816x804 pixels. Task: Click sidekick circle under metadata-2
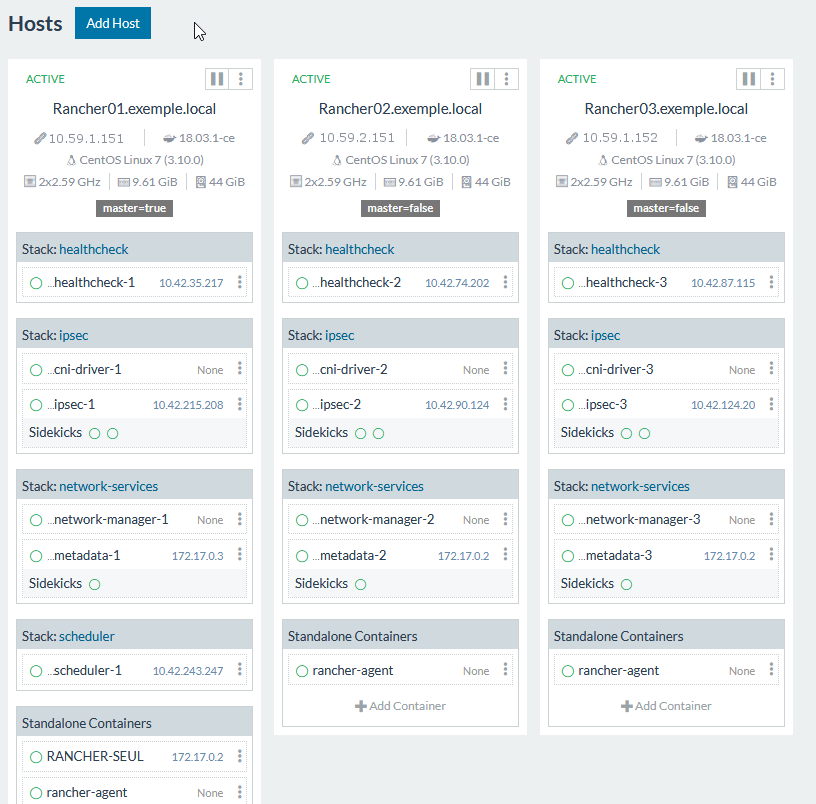(360, 584)
